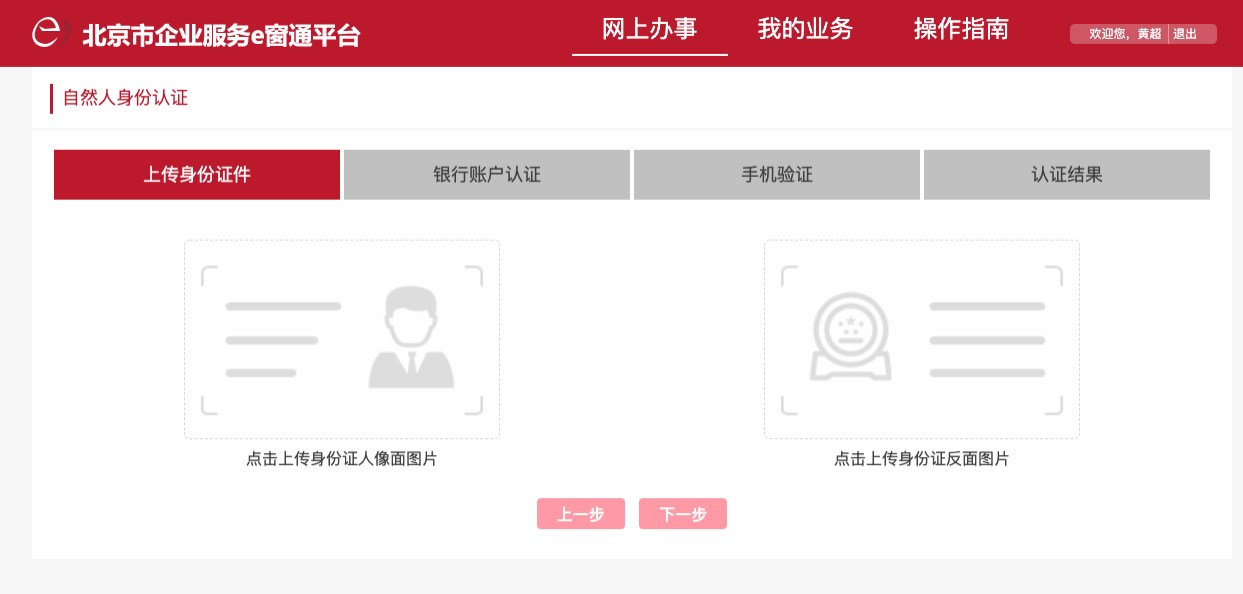Click the text-line placeholders on the ID portrait upload box
The height and width of the screenshot is (594, 1243).
pyautogui.click(x=282, y=340)
